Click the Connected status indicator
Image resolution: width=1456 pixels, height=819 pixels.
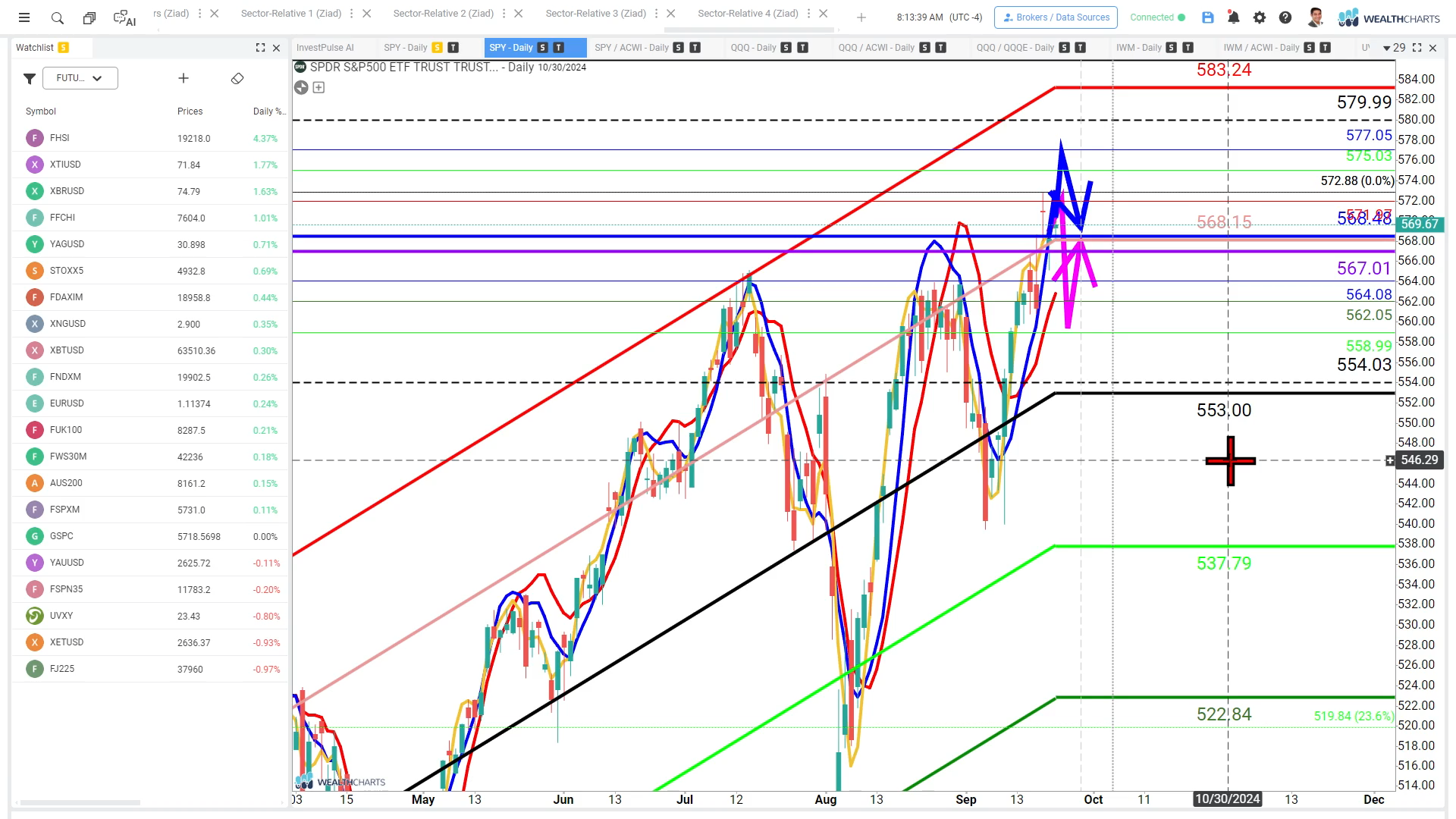(x=1157, y=17)
